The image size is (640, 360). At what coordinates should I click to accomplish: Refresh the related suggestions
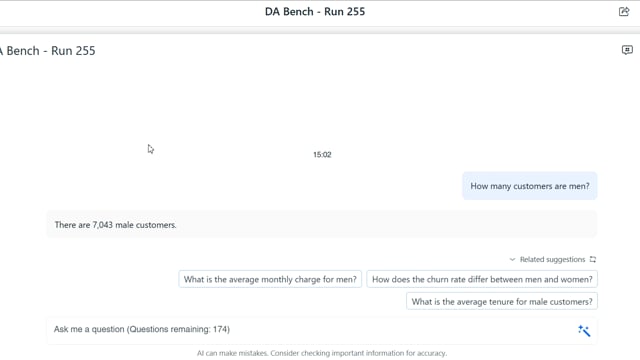coord(593,259)
